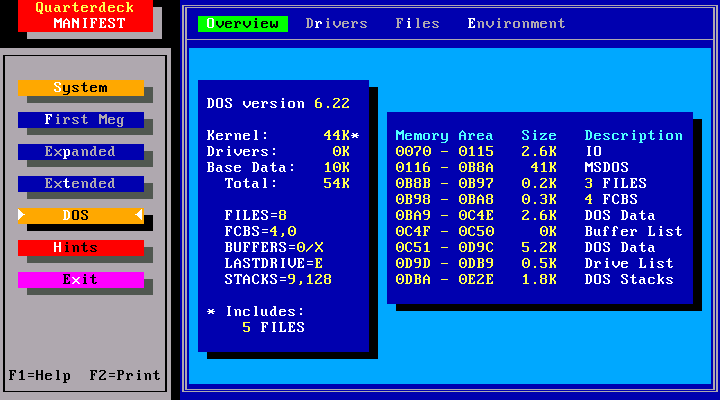The width and height of the screenshot is (720, 400).
Task: Click the DOS Stacks description entry
Action: pyautogui.click(x=629, y=280)
